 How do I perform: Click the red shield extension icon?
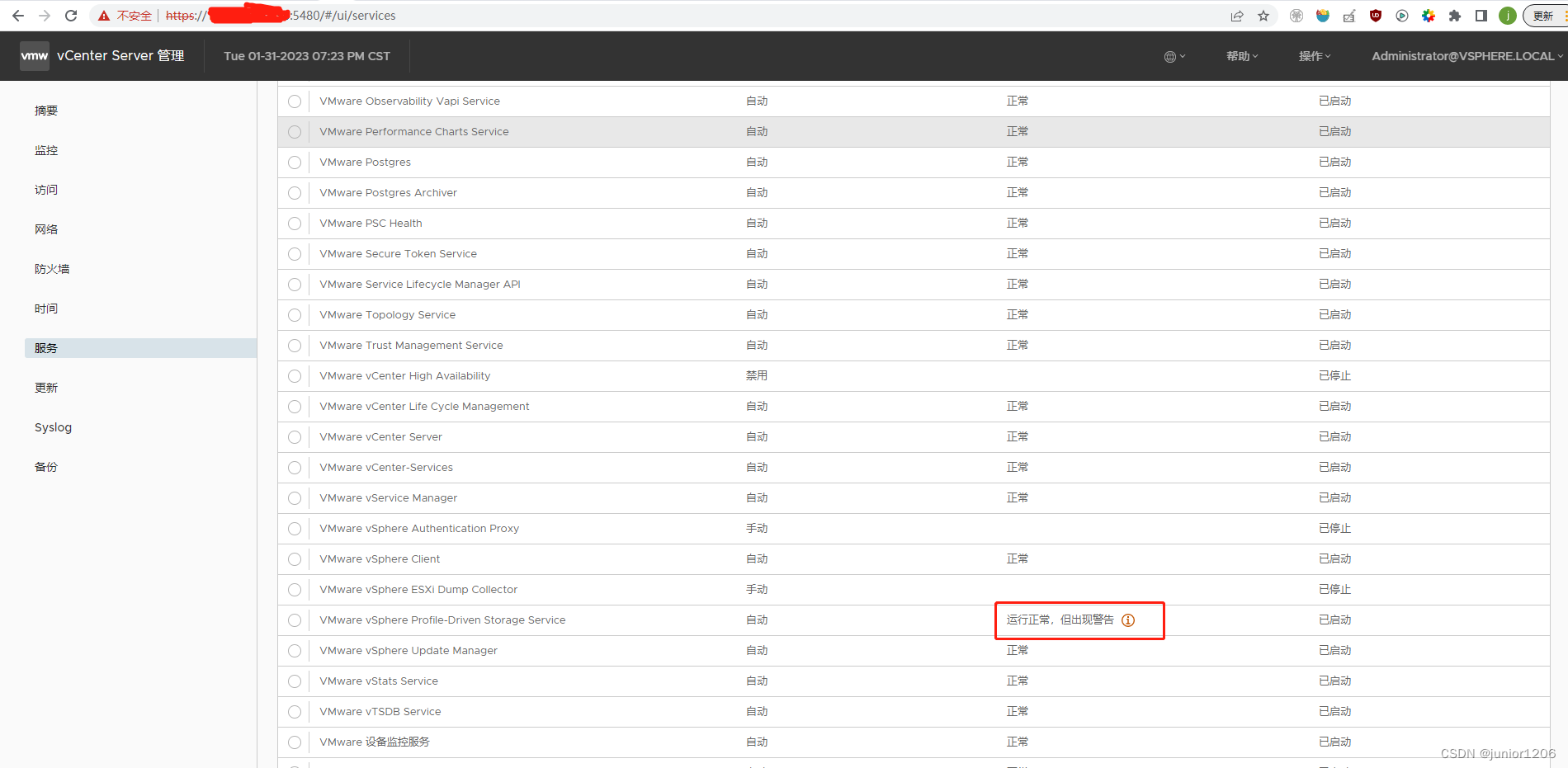(x=1376, y=16)
